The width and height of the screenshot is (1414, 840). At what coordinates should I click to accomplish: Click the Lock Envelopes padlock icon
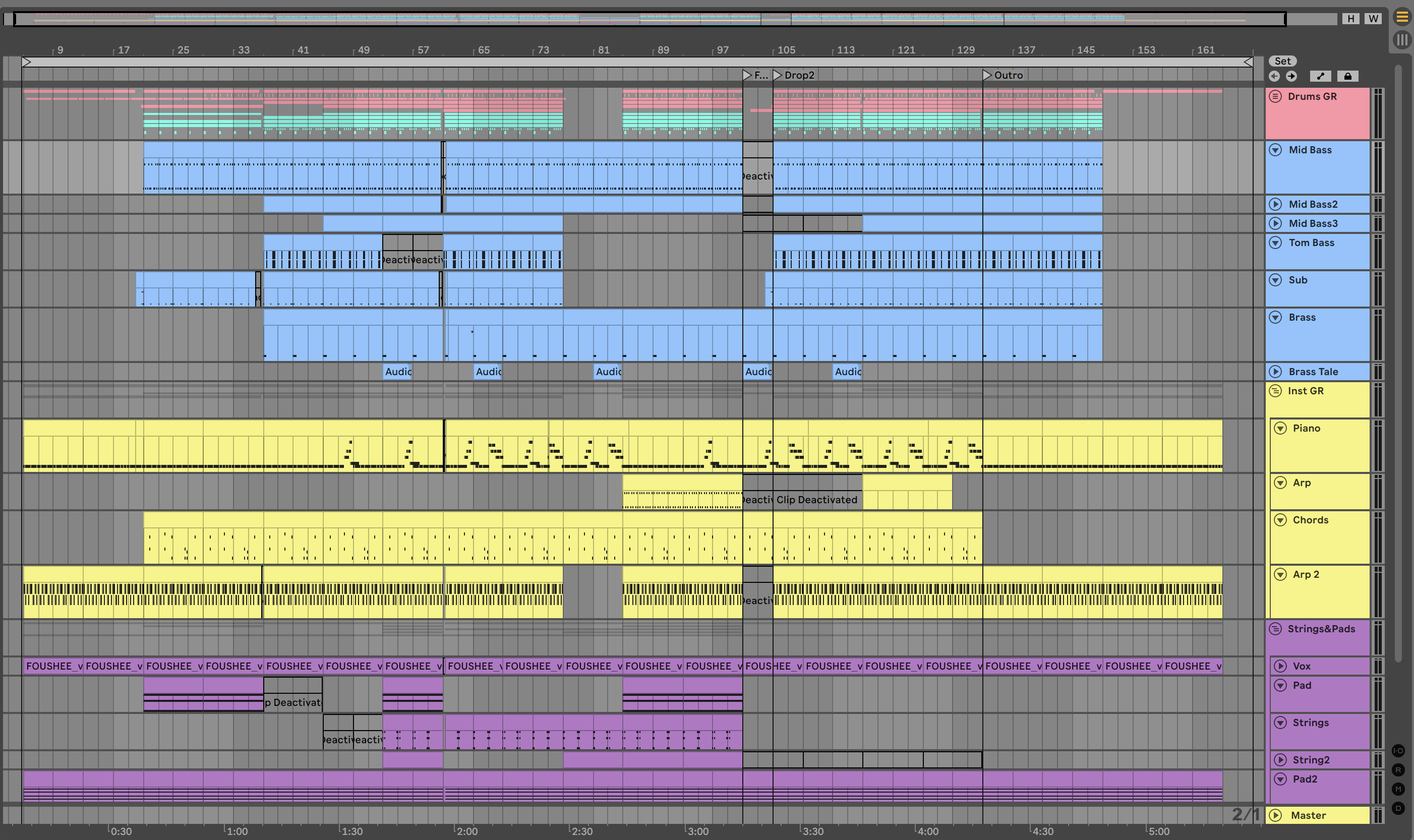(x=1347, y=76)
